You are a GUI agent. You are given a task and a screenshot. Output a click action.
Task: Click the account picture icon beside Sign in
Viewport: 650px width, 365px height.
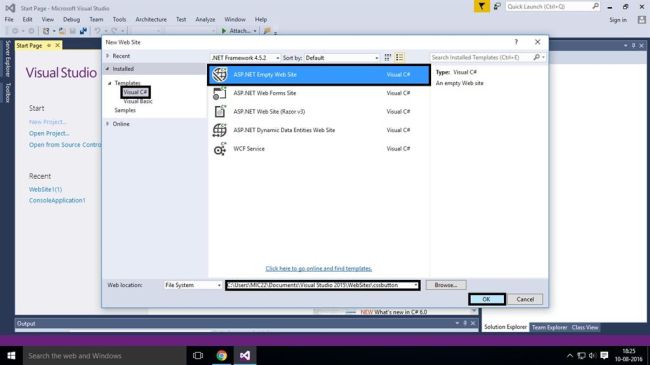(642, 19)
